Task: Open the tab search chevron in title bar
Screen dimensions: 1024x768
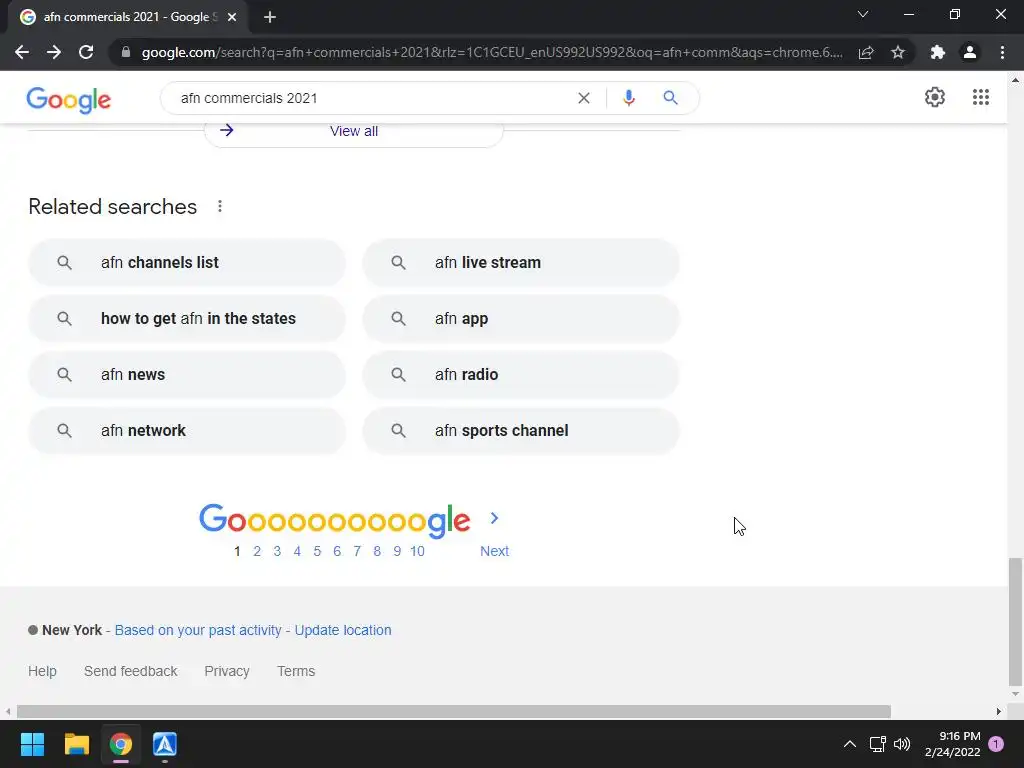Action: 863,14
